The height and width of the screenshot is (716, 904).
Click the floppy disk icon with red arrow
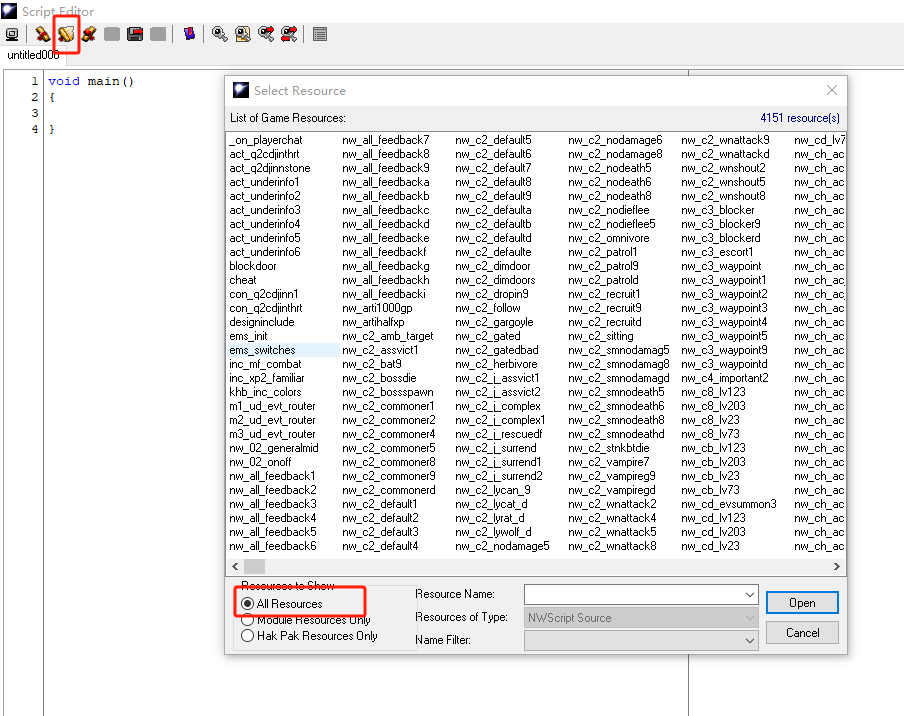coord(135,34)
